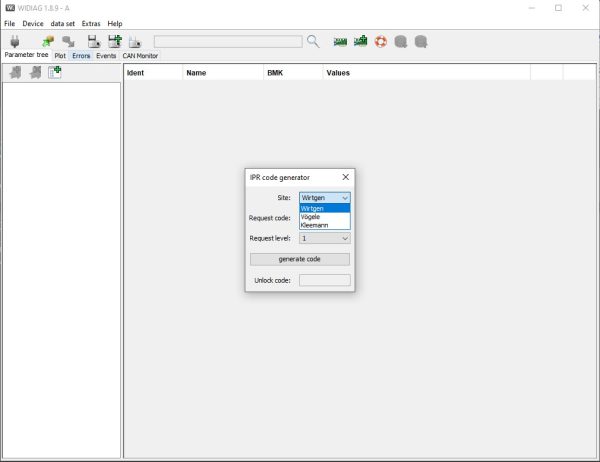This screenshot has width=600, height=462.
Task: Switch to the Events tab
Action: [106, 56]
